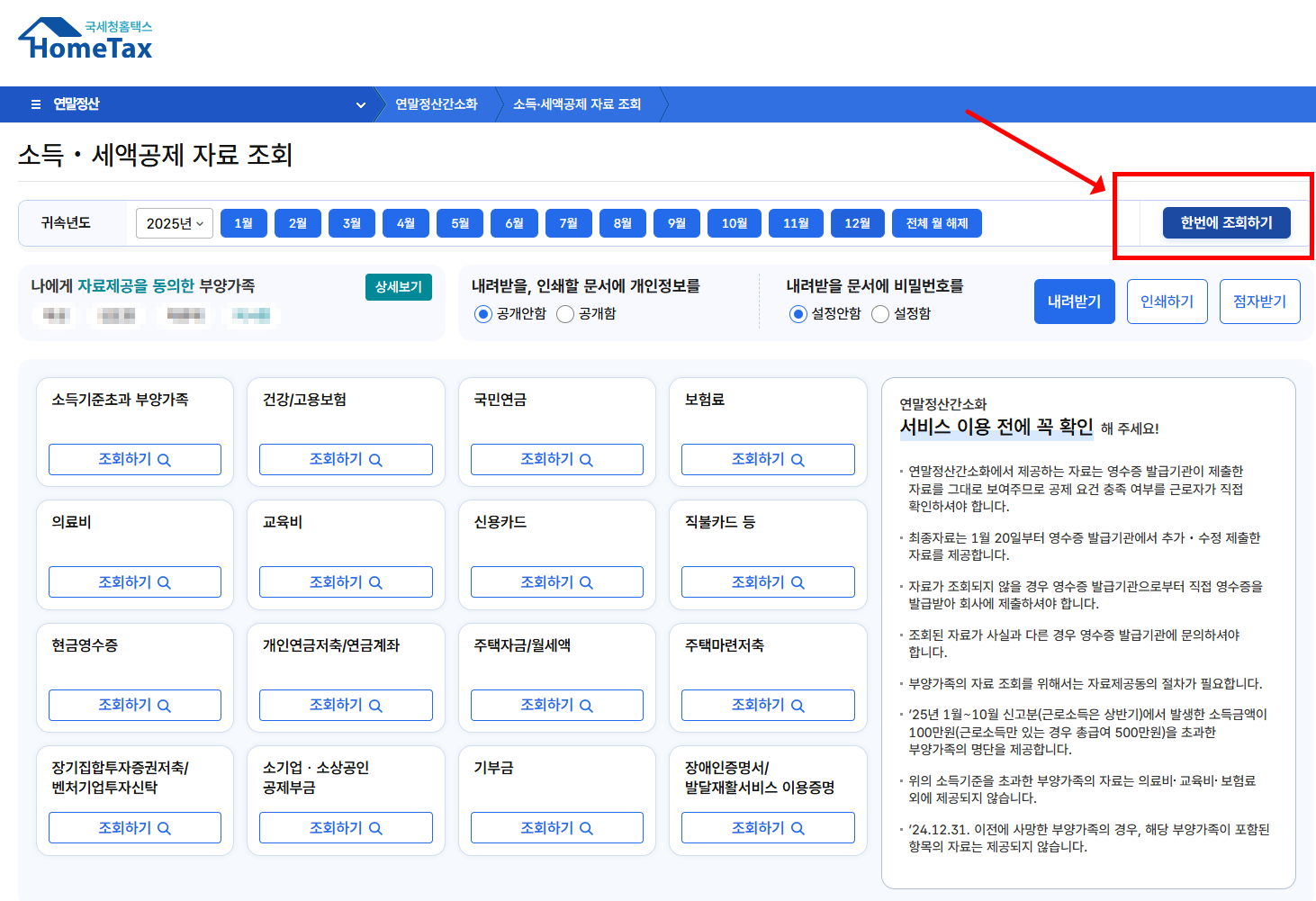Viewport: 1316px width, 901px height.
Task: Go to 연말정산간소화 breadcrumb tab
Action: (x=436, y=104)
